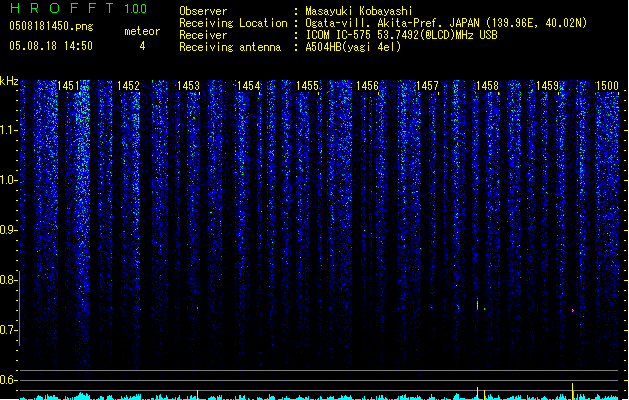
Task: Click the 1455 time marker
Action: [x=308, y=86]
